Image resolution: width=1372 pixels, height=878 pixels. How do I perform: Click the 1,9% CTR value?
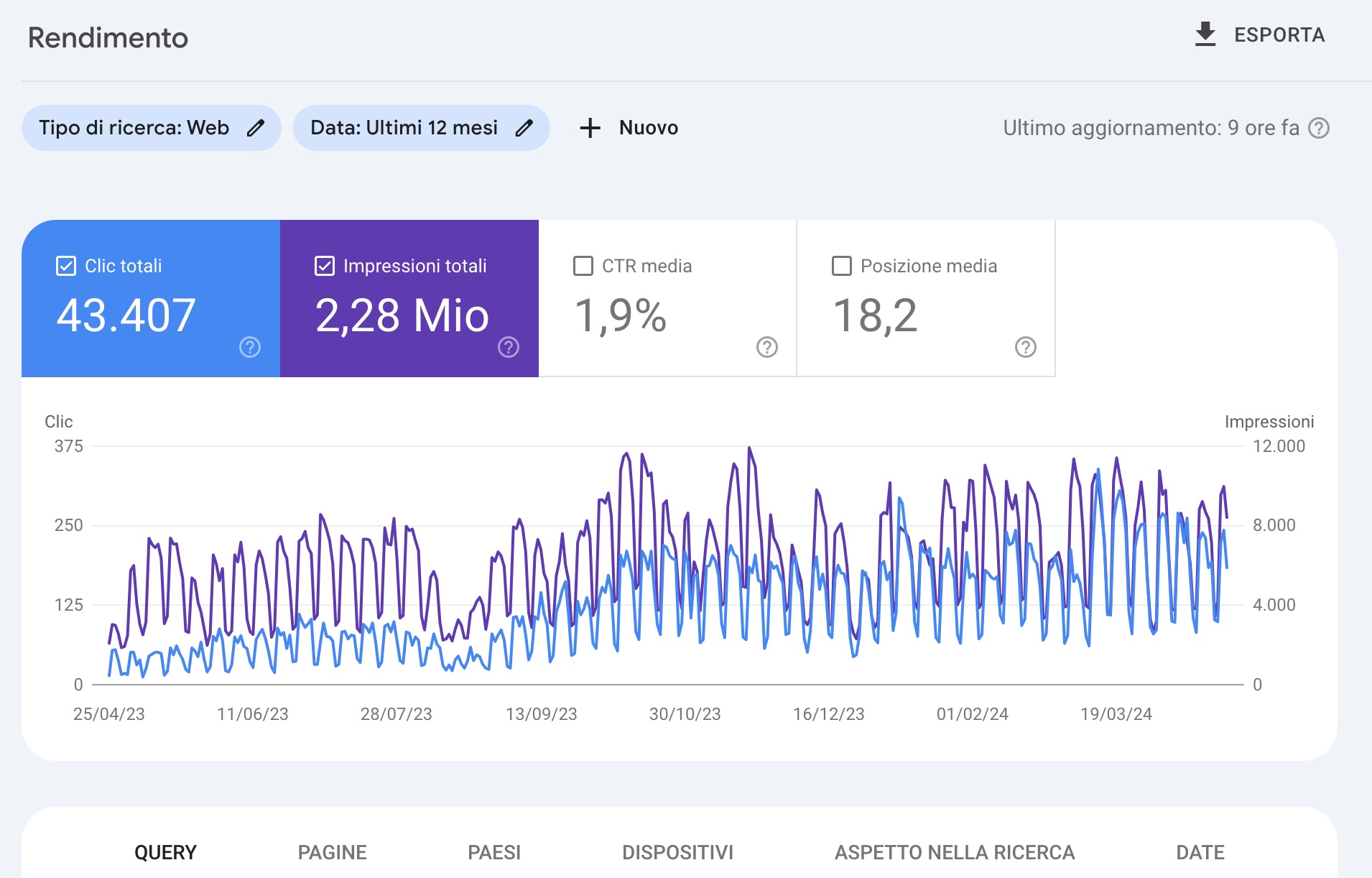click(x=621, y=315)
